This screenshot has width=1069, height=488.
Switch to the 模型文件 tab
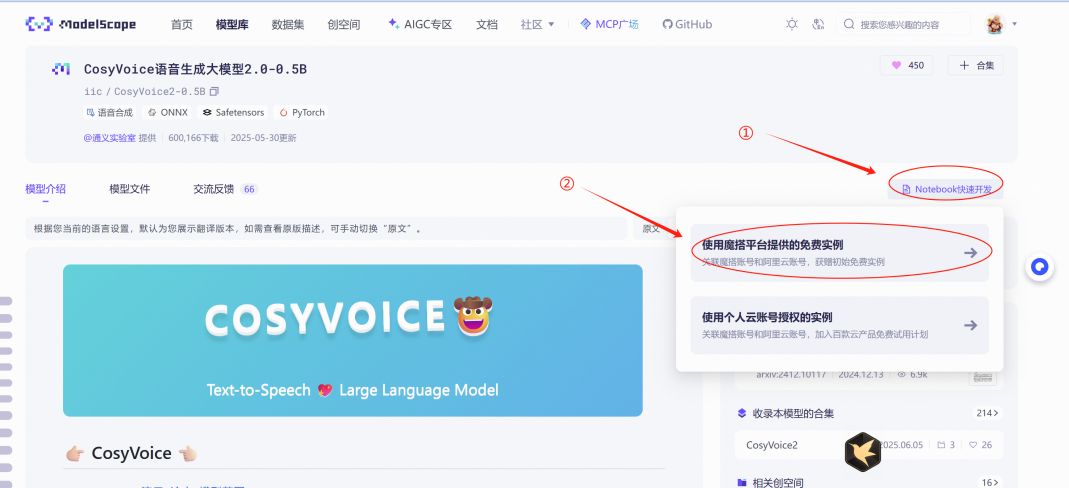coord(130,189)
